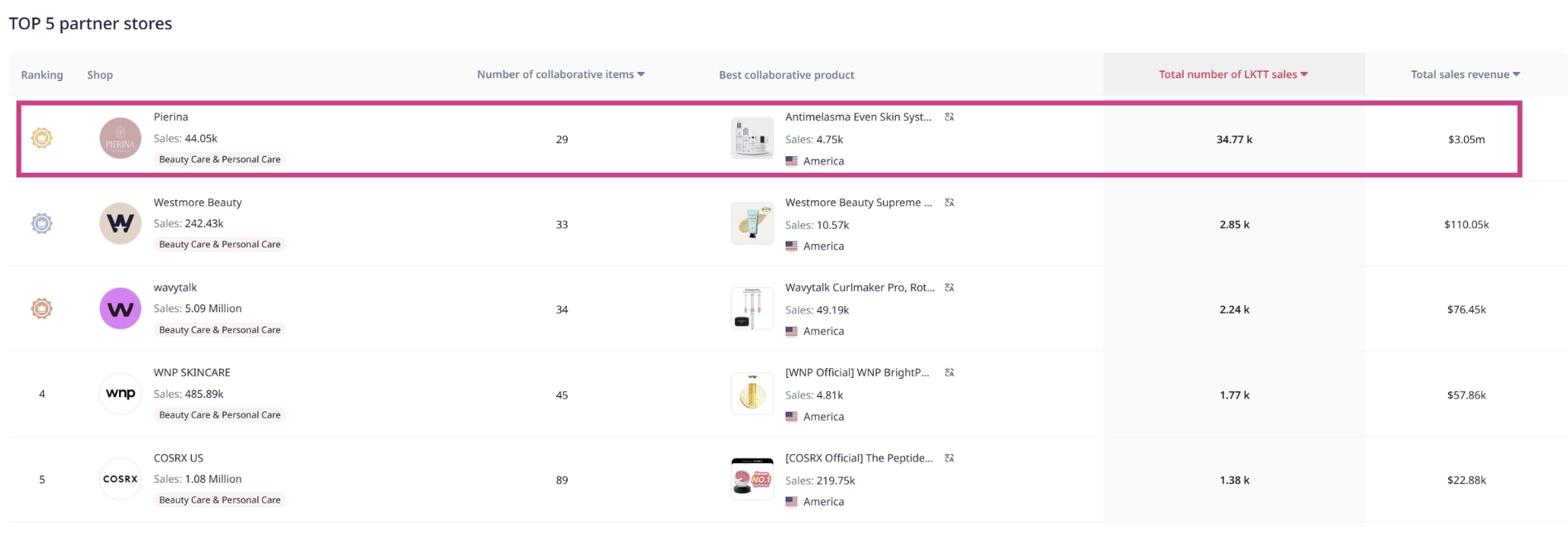The image size is (1568, 550).
Task: Open the WNP BrightP product thumbnail
Action: pyautogui.click(x=752, y=394)
